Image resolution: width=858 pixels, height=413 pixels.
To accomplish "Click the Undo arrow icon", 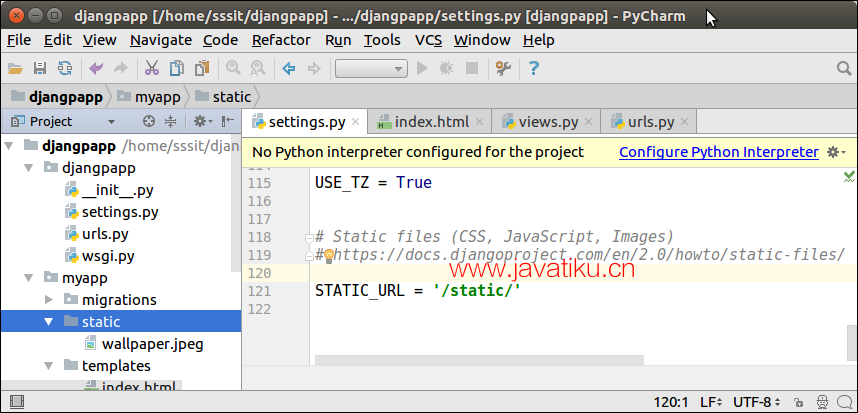I will coord(96,68).
